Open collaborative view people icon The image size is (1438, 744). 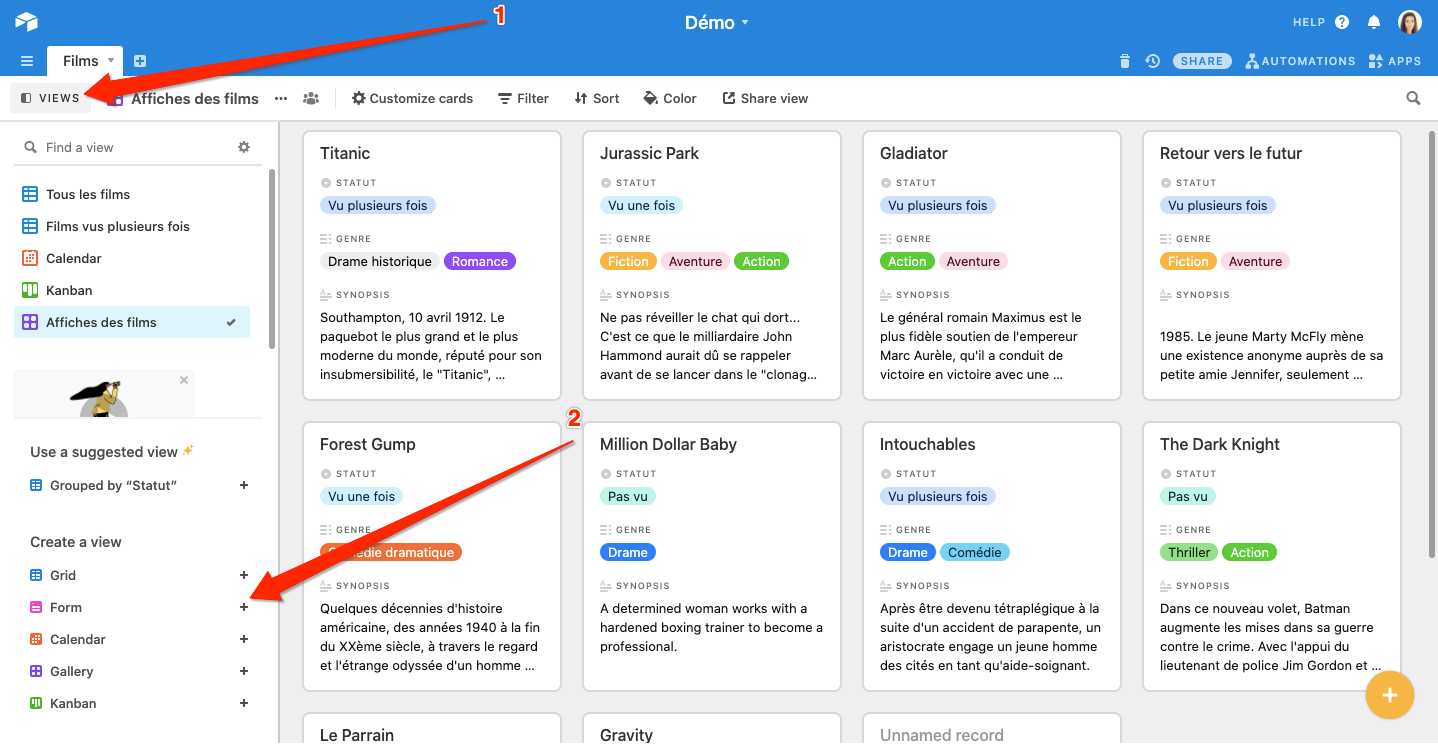(311, 98)
